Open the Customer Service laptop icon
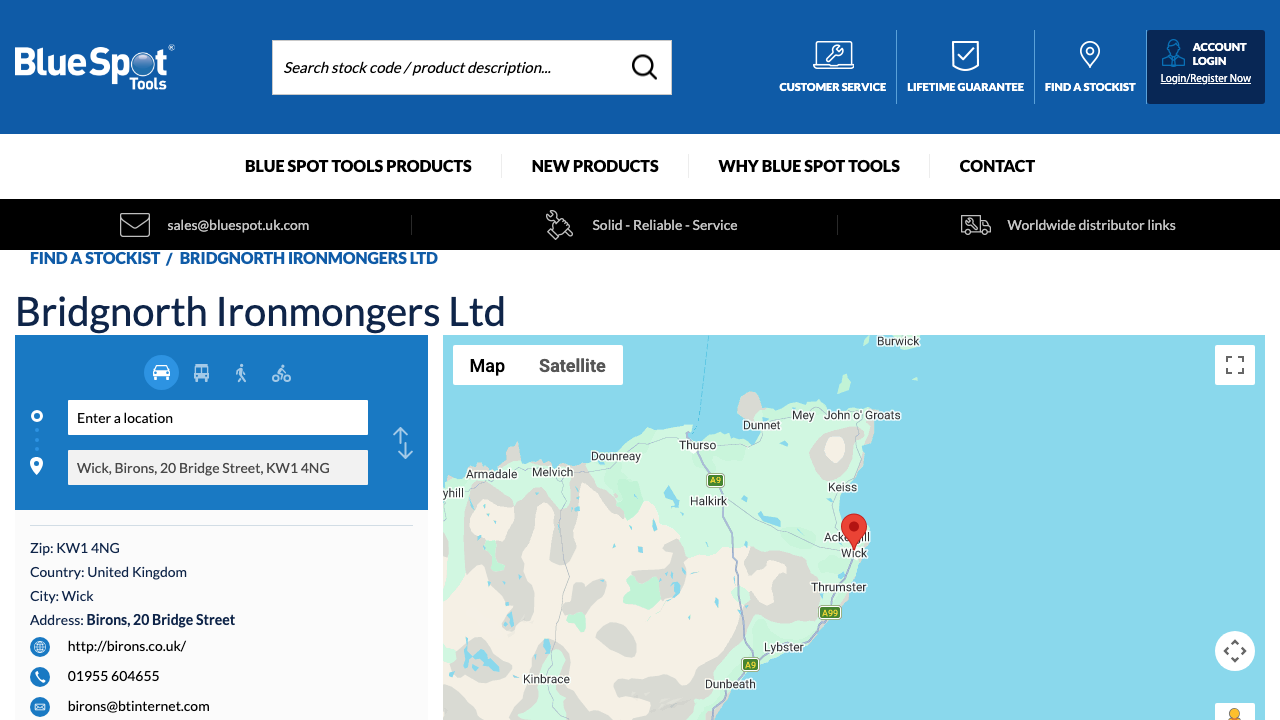This screenshot has width=1280, height=720. click(832, 54)
